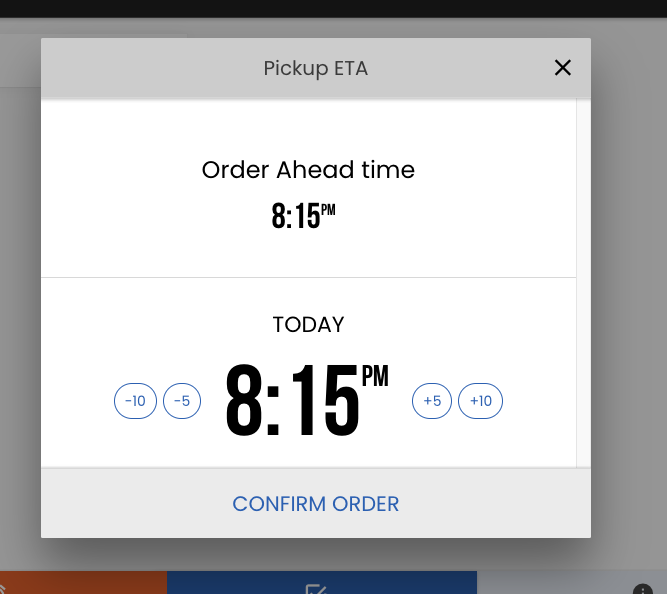This screenshot has height=594, width=667.
Task: Click the Pickup ETA dialog title
Action: [x=316, y=68]
